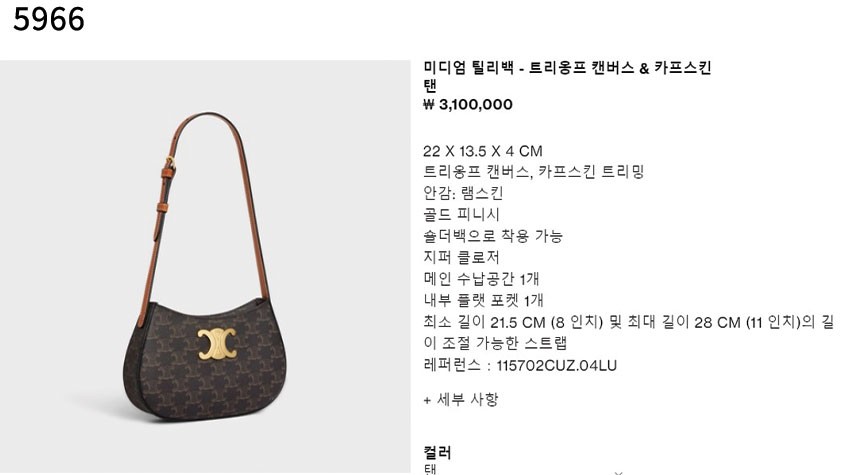
Task: Expand the 세부 사항 details section
Action: (461, 399)
